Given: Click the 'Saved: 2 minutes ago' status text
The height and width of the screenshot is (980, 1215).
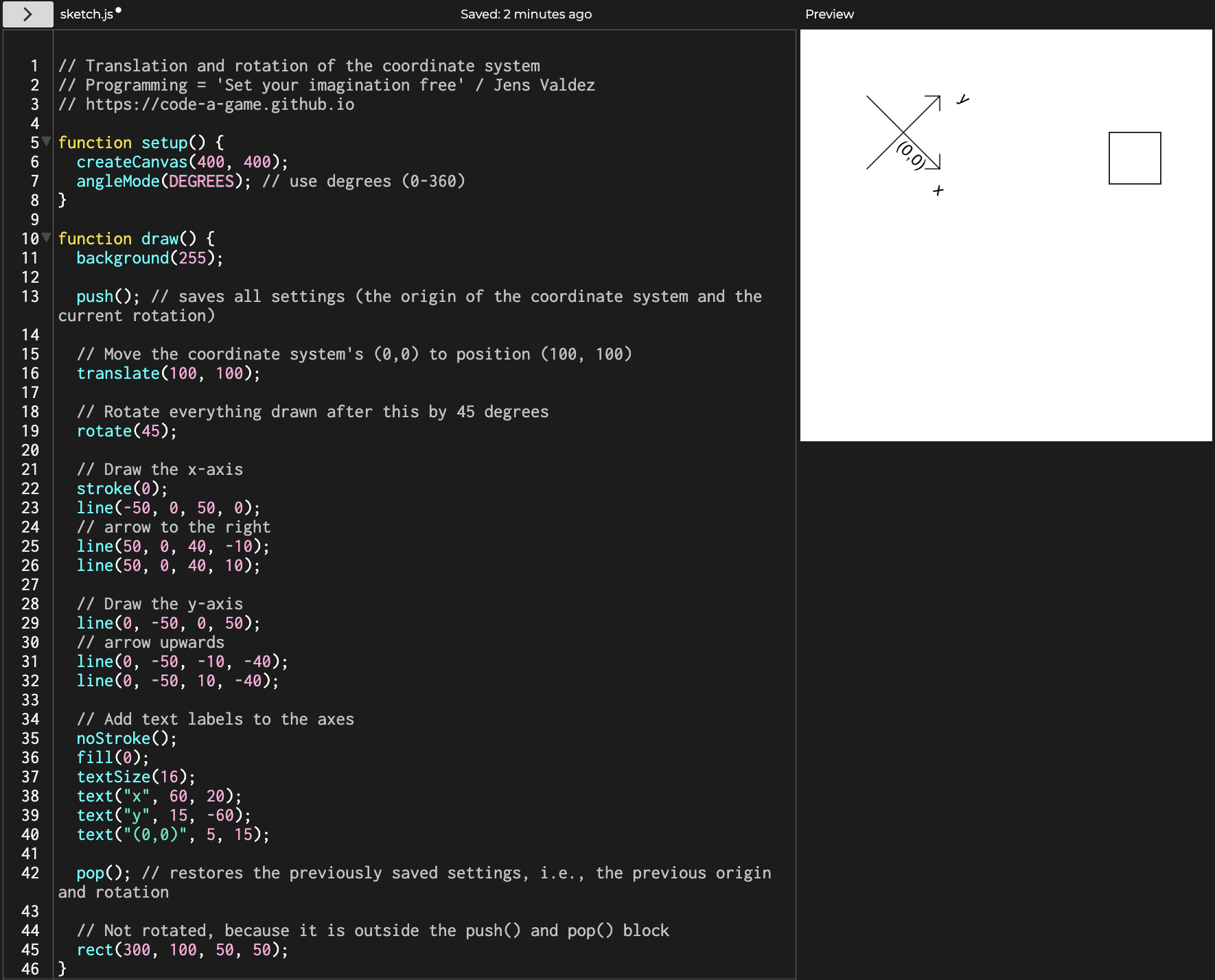Looking at the screenshot, I should (526, 14).
